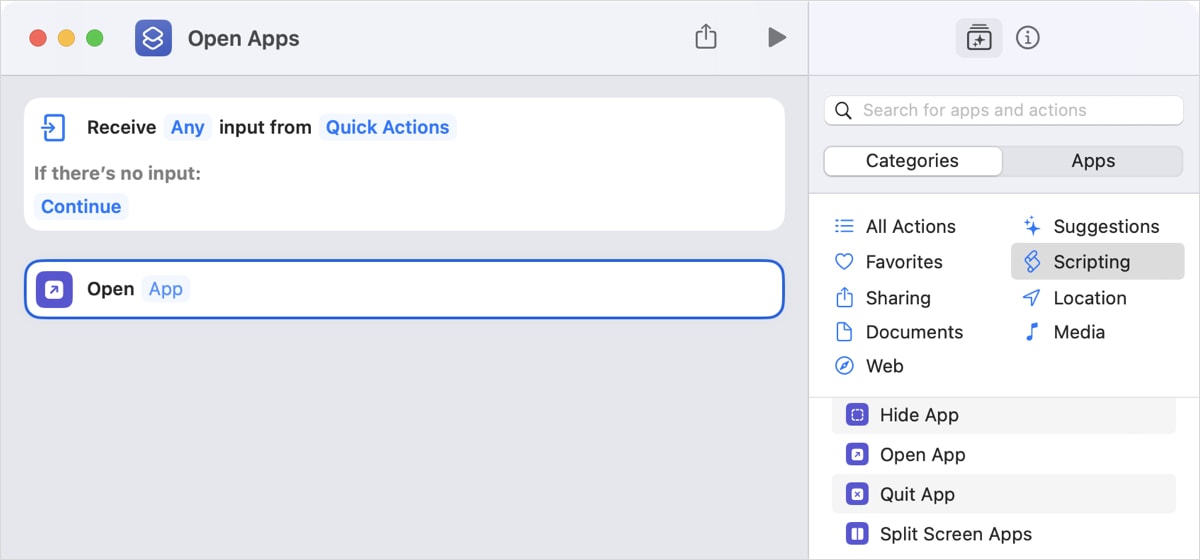Select Sharing category
Image resolution: width=1200 pixels, height=560 pixels.
(x=898, y=298)
